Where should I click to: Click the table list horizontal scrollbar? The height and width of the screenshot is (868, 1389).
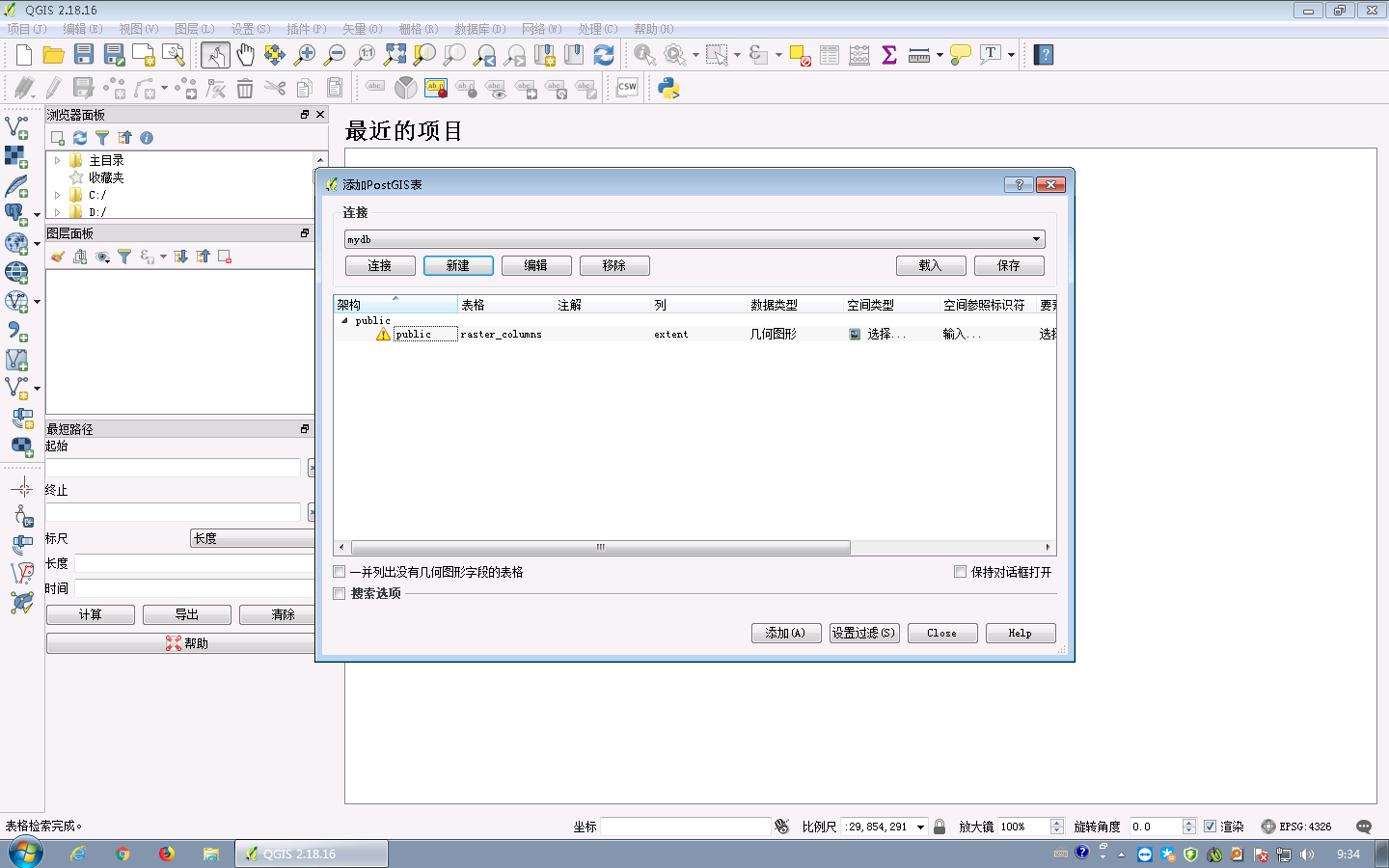pyautogui.click(x=600, y=547)
